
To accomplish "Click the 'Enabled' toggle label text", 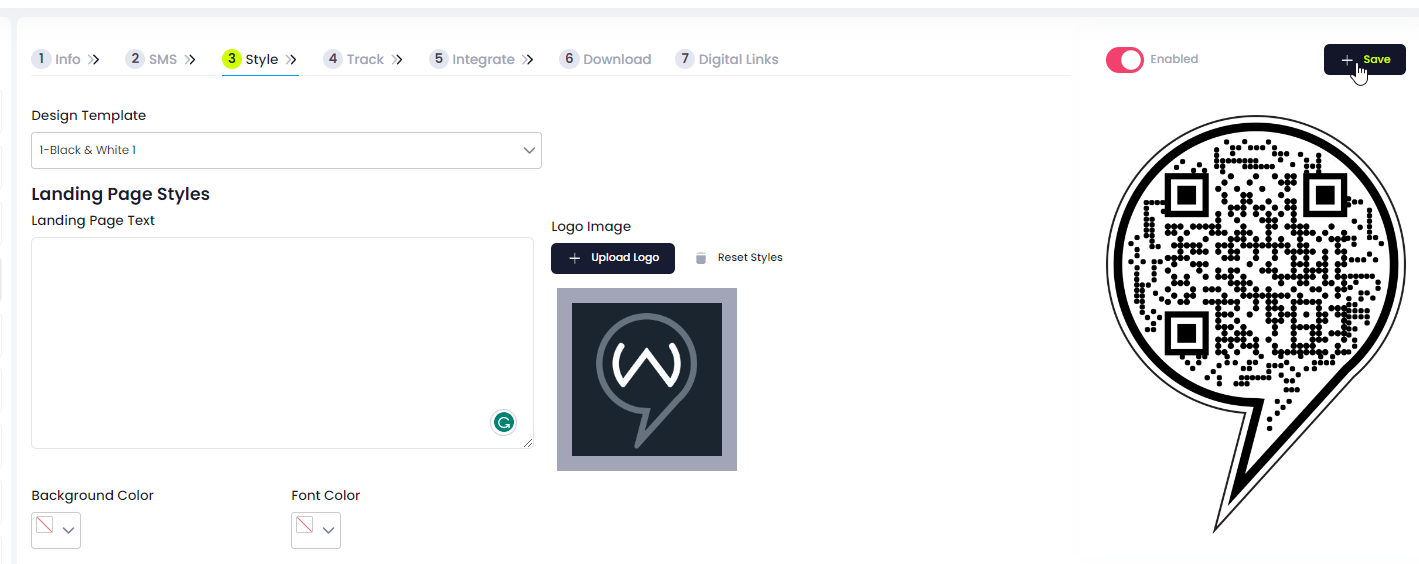I will tap(1174, 60).
